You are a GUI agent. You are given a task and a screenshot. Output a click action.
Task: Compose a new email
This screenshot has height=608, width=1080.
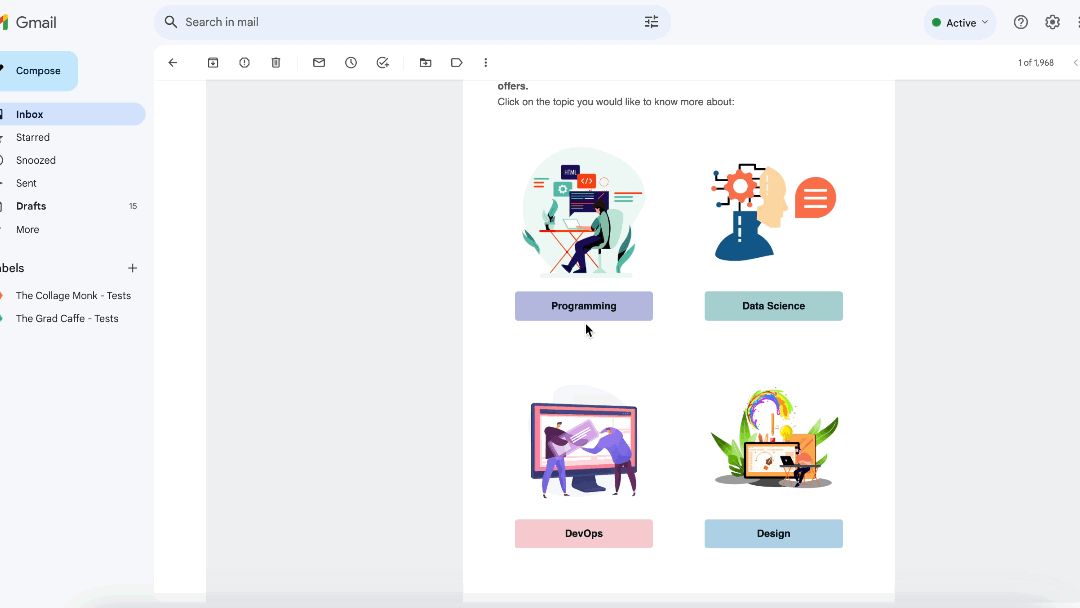(x=39, y=70)
